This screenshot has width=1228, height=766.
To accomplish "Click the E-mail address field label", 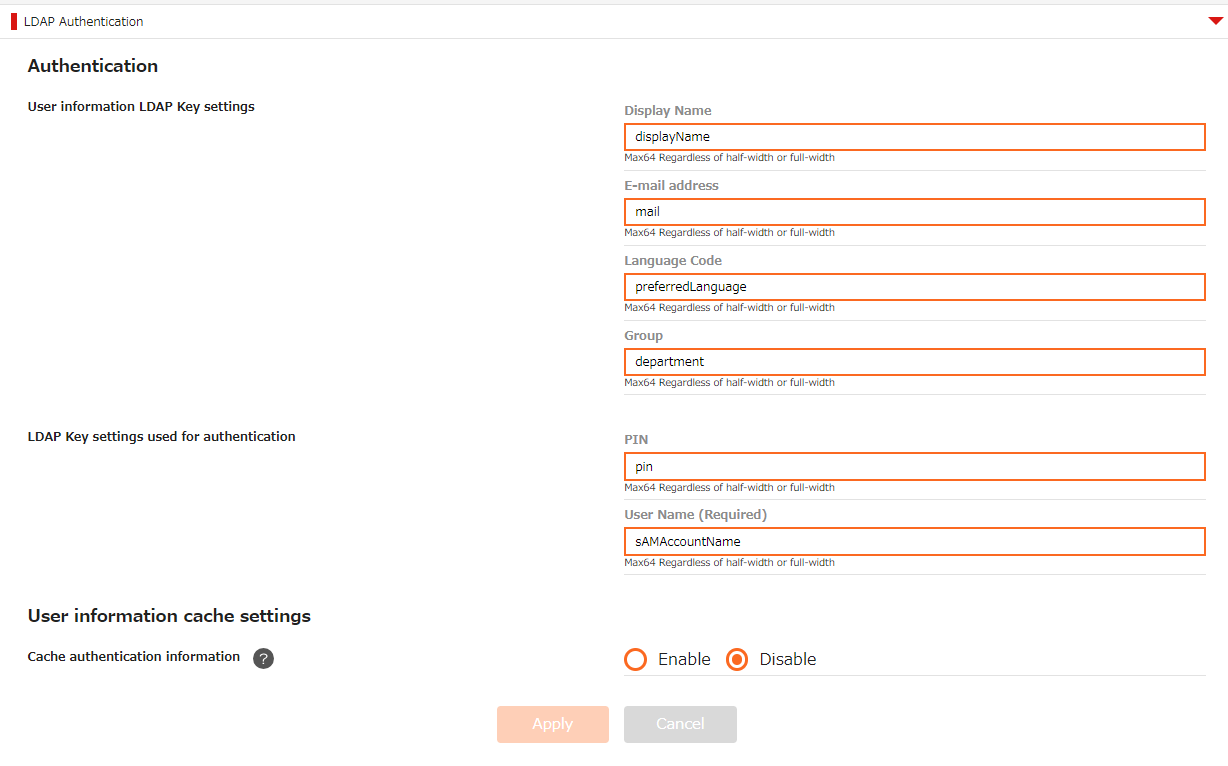I will [671, 186].
